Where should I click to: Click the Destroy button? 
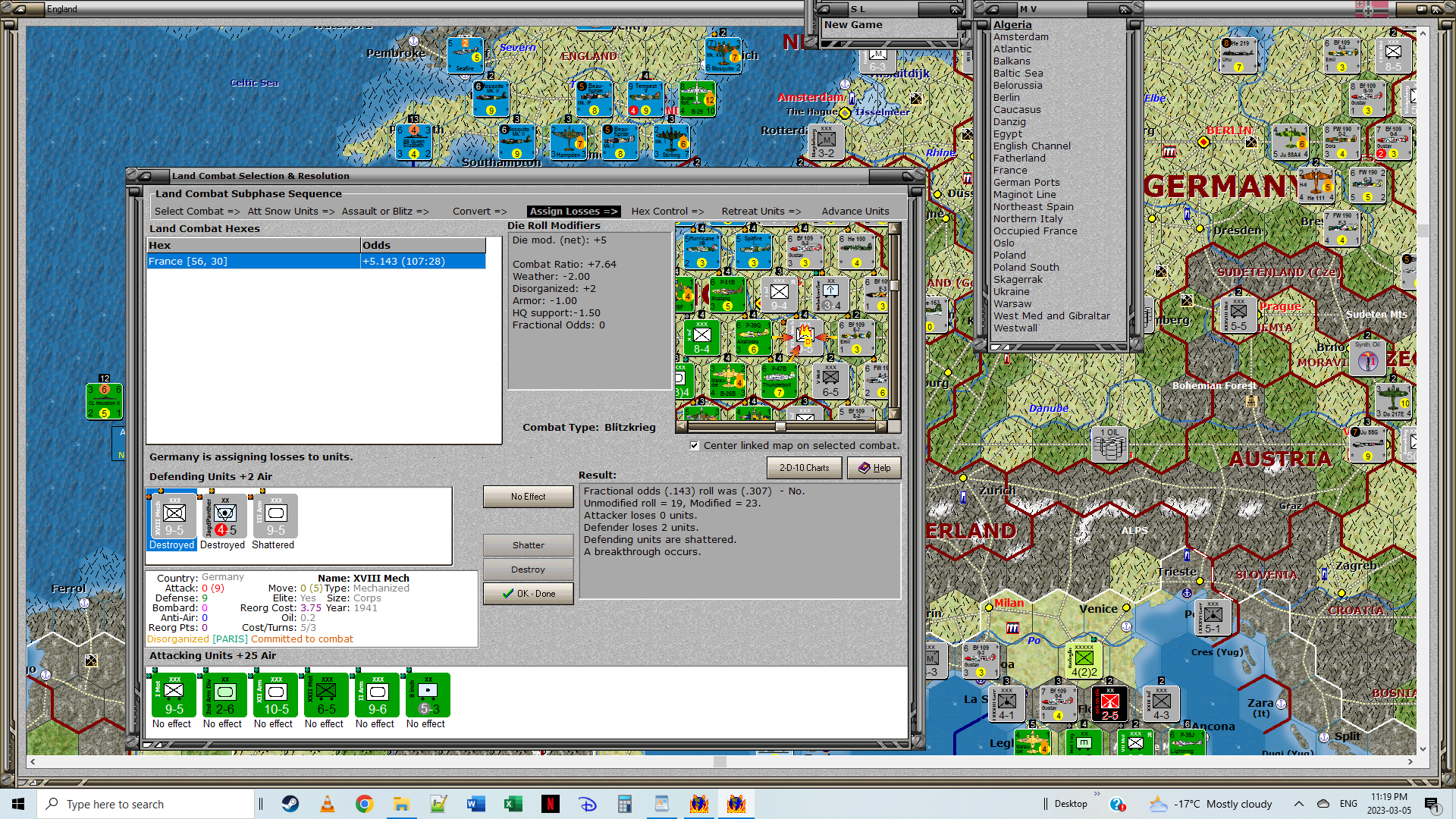[528, 570]
